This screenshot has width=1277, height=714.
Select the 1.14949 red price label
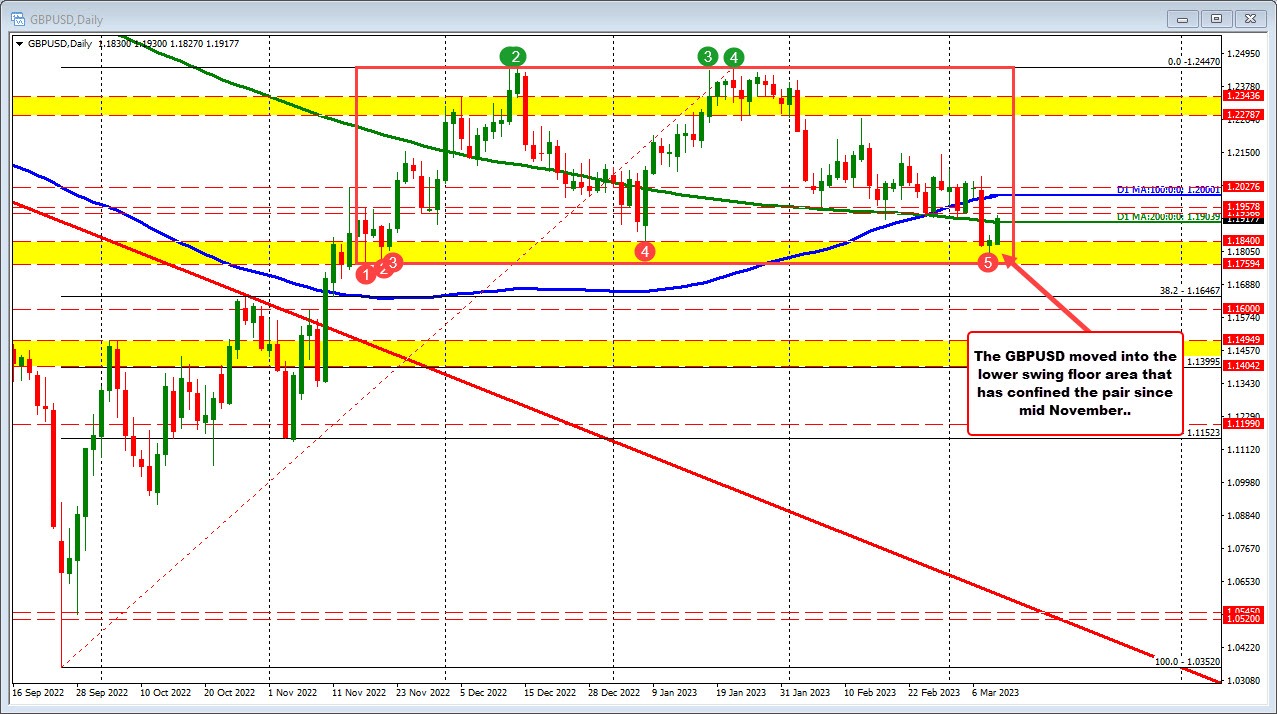pos(1245,340)
